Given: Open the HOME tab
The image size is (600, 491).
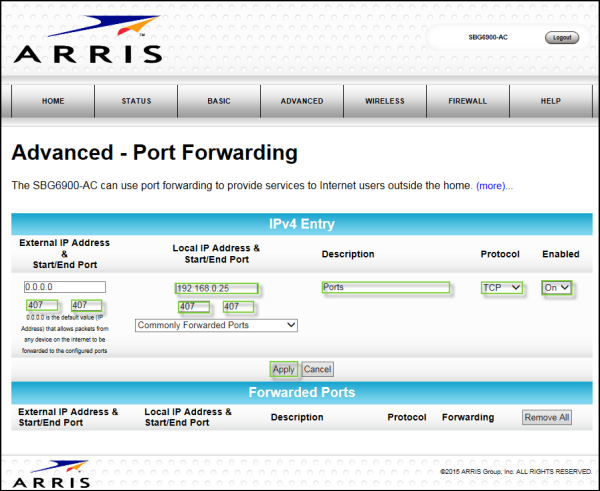Looking at the screenshot, I should (53, 101).
